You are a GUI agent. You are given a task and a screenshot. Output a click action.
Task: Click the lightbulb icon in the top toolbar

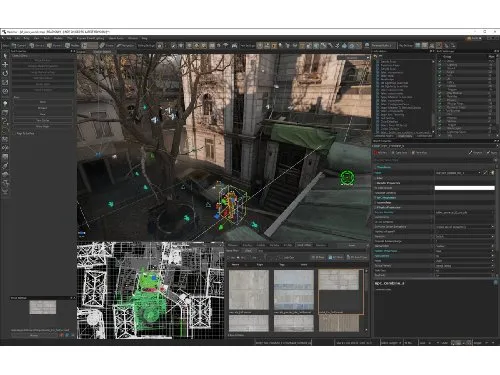coord(280,45)
